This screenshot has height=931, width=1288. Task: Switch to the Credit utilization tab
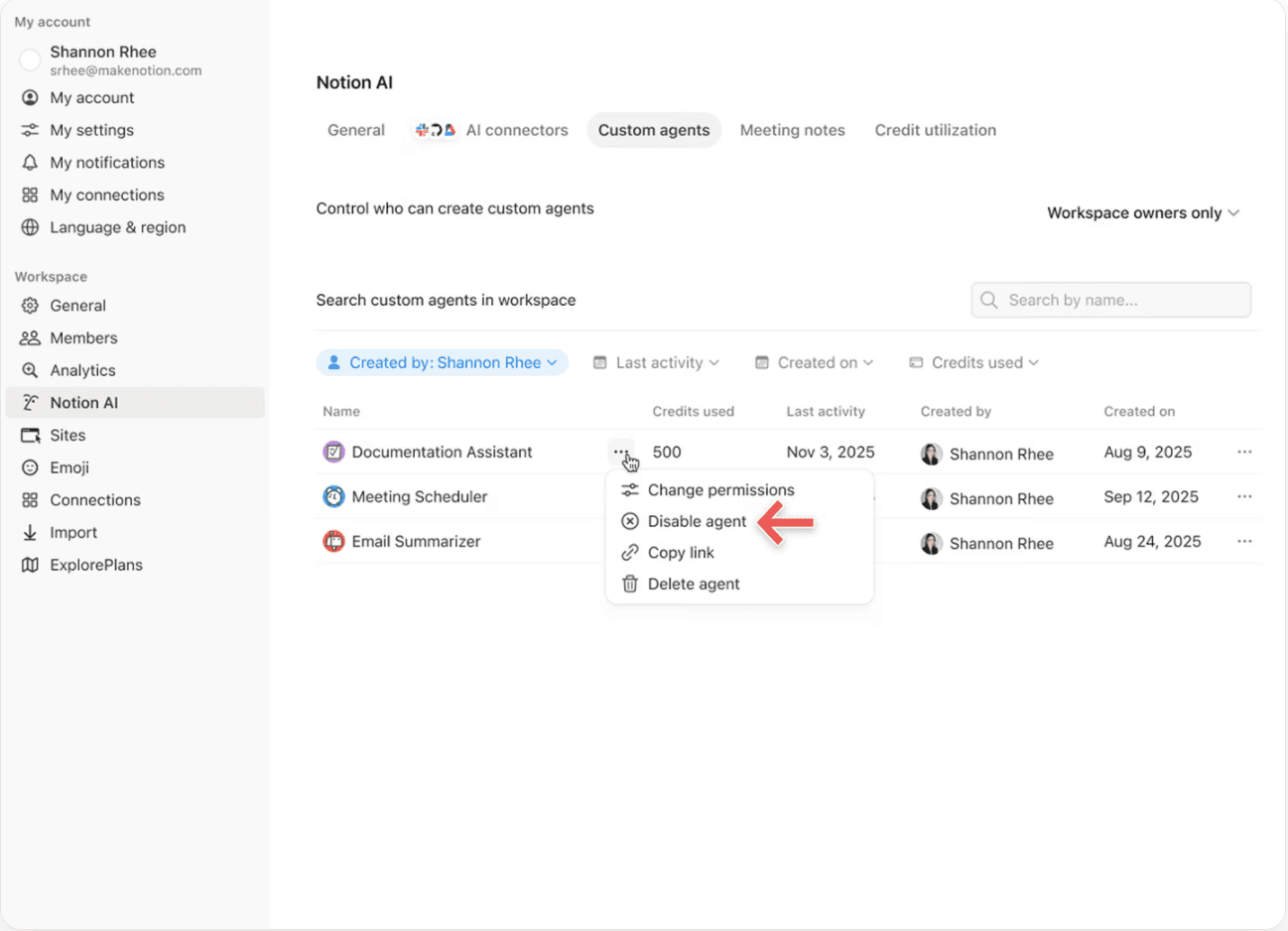pos(935,130)
